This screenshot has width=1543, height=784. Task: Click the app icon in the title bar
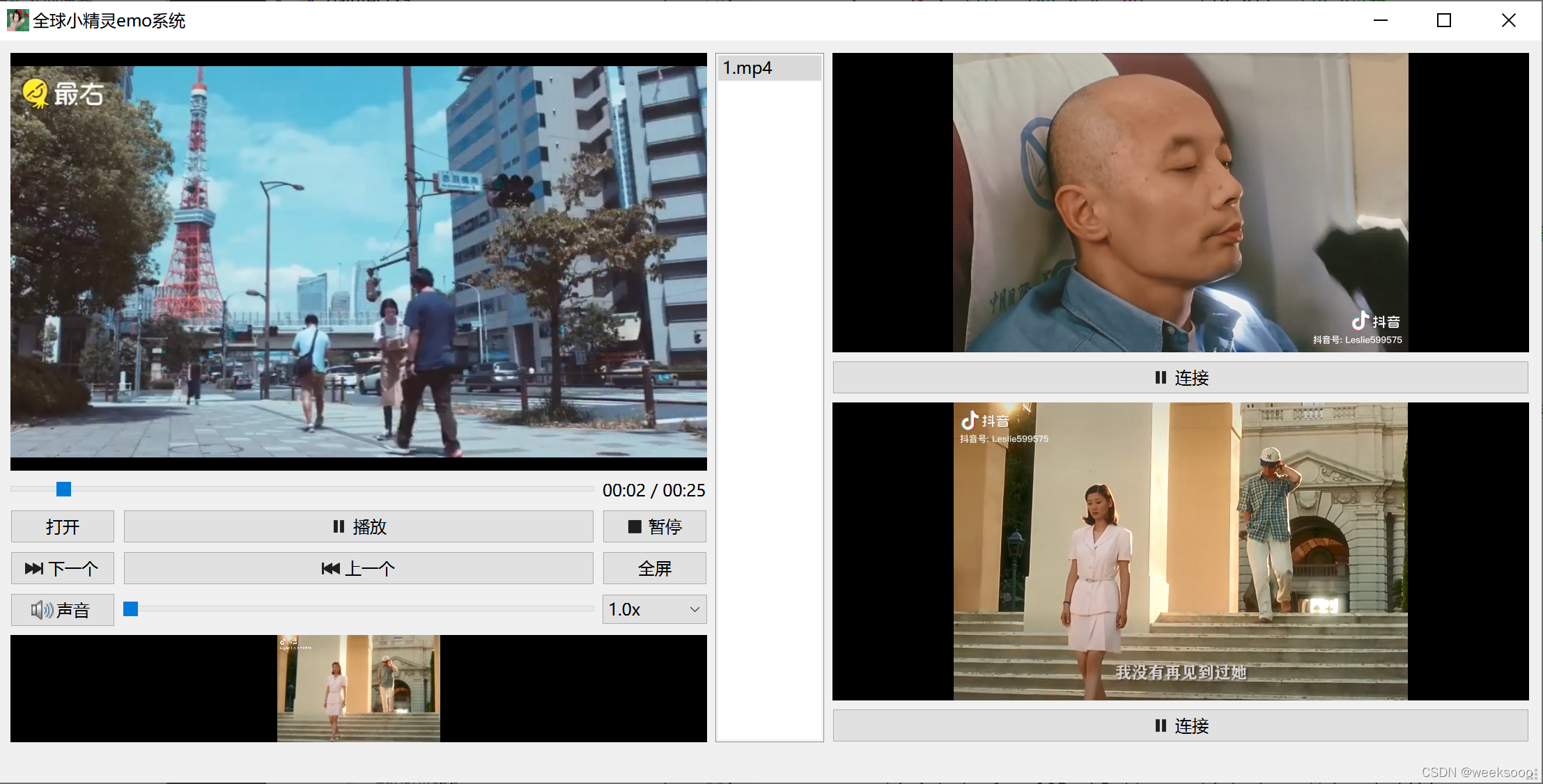coord(17,20)
